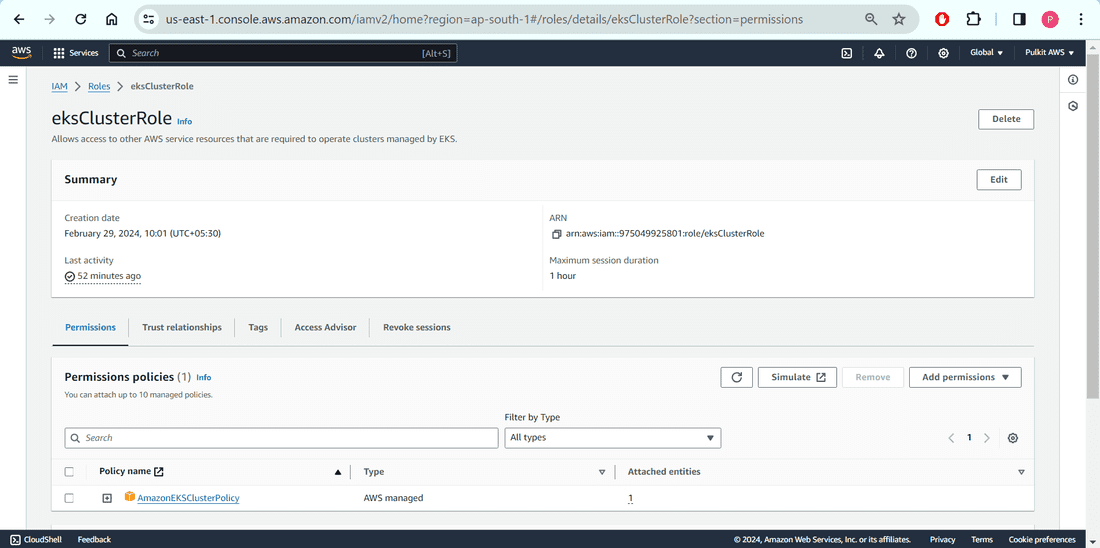Copy the role ARN with copy icon
The width and height of the screenshot is (1100, 548).
click(x=556, y=234)
